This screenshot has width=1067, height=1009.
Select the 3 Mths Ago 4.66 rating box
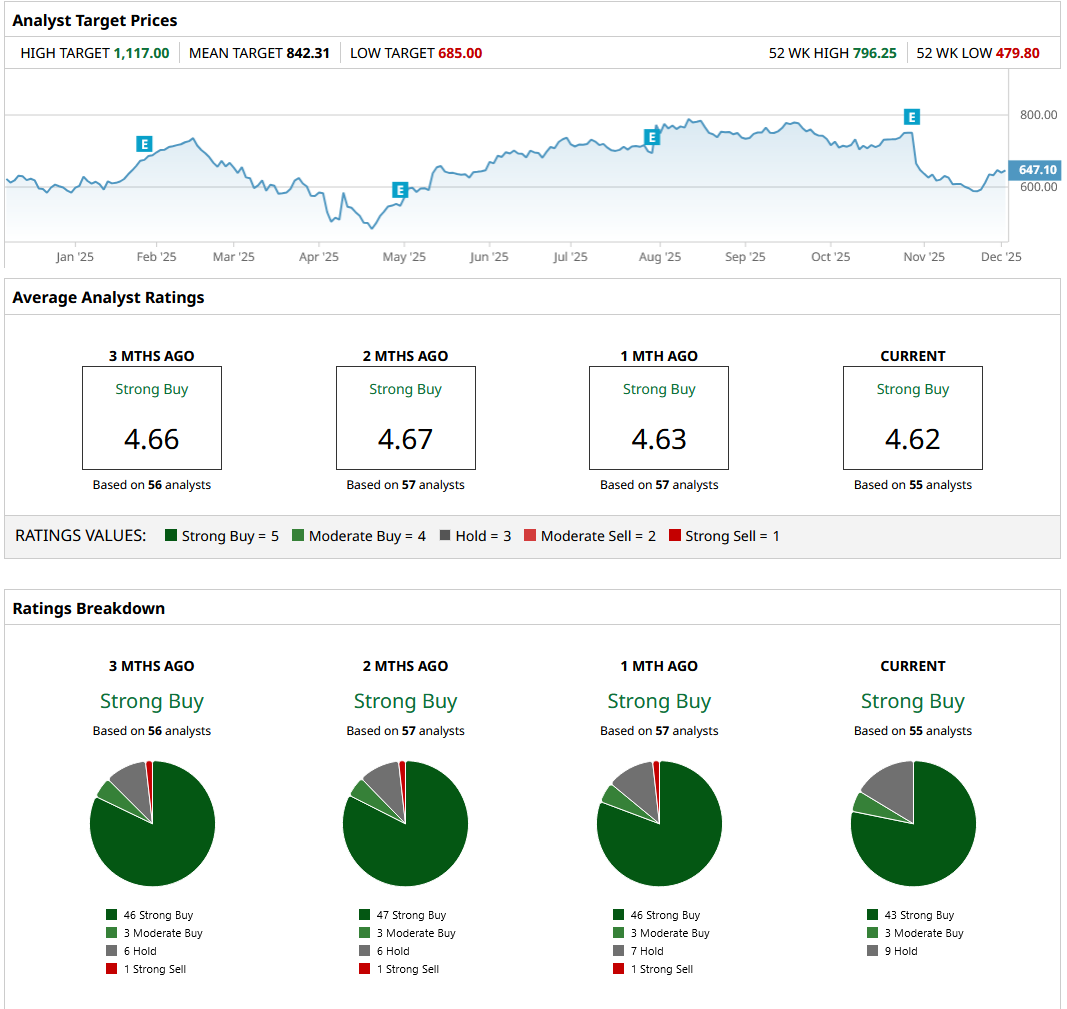152,418
